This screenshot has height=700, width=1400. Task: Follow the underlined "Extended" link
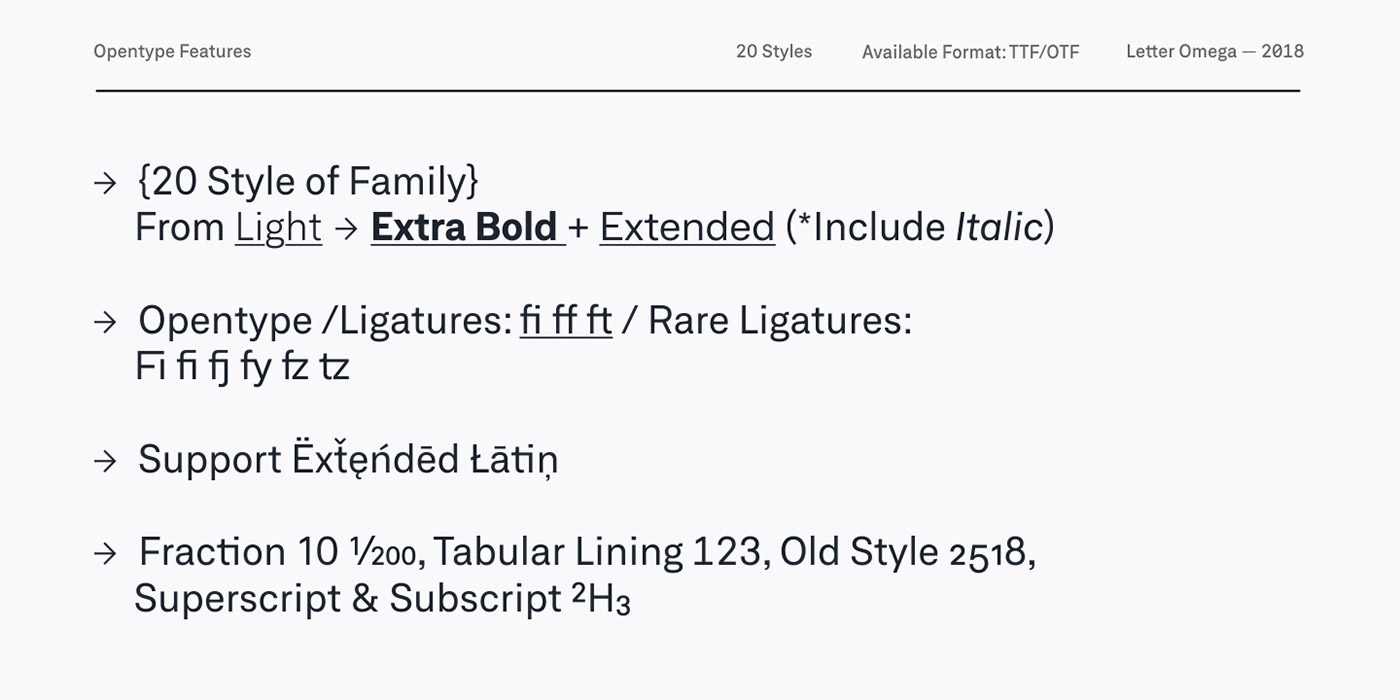pos(687,228)
